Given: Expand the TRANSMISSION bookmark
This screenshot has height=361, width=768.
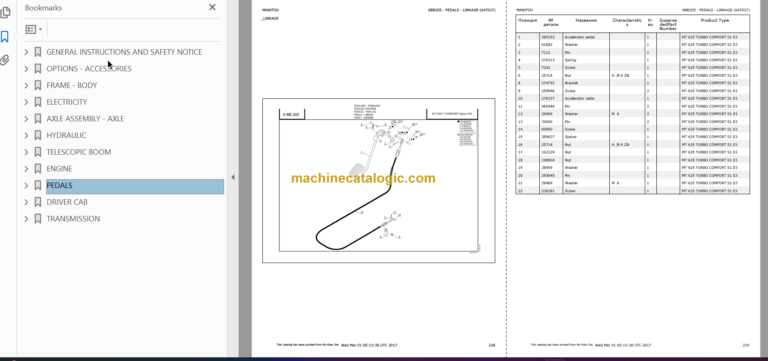Looking at the screenshot, I should point(26,219).
